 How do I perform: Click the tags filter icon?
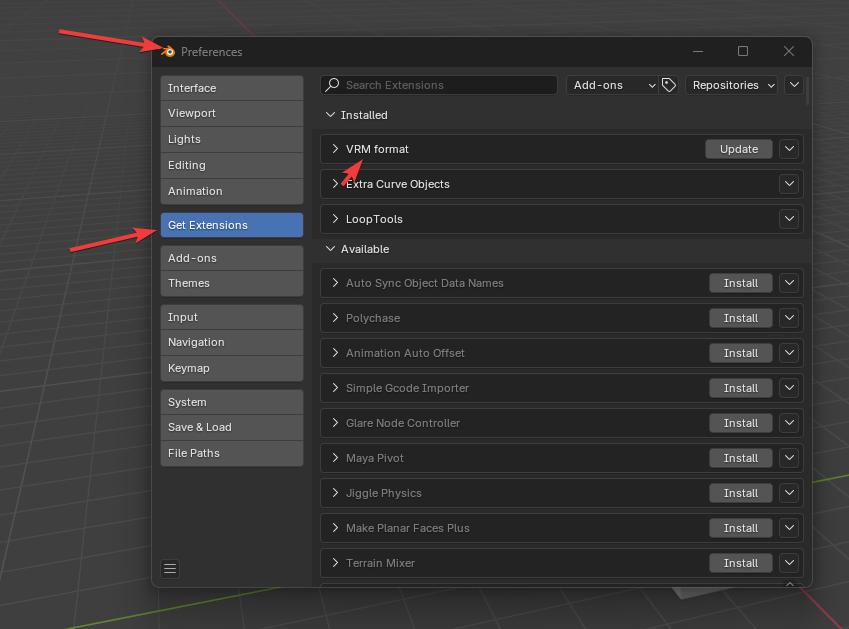coord(670,86)
